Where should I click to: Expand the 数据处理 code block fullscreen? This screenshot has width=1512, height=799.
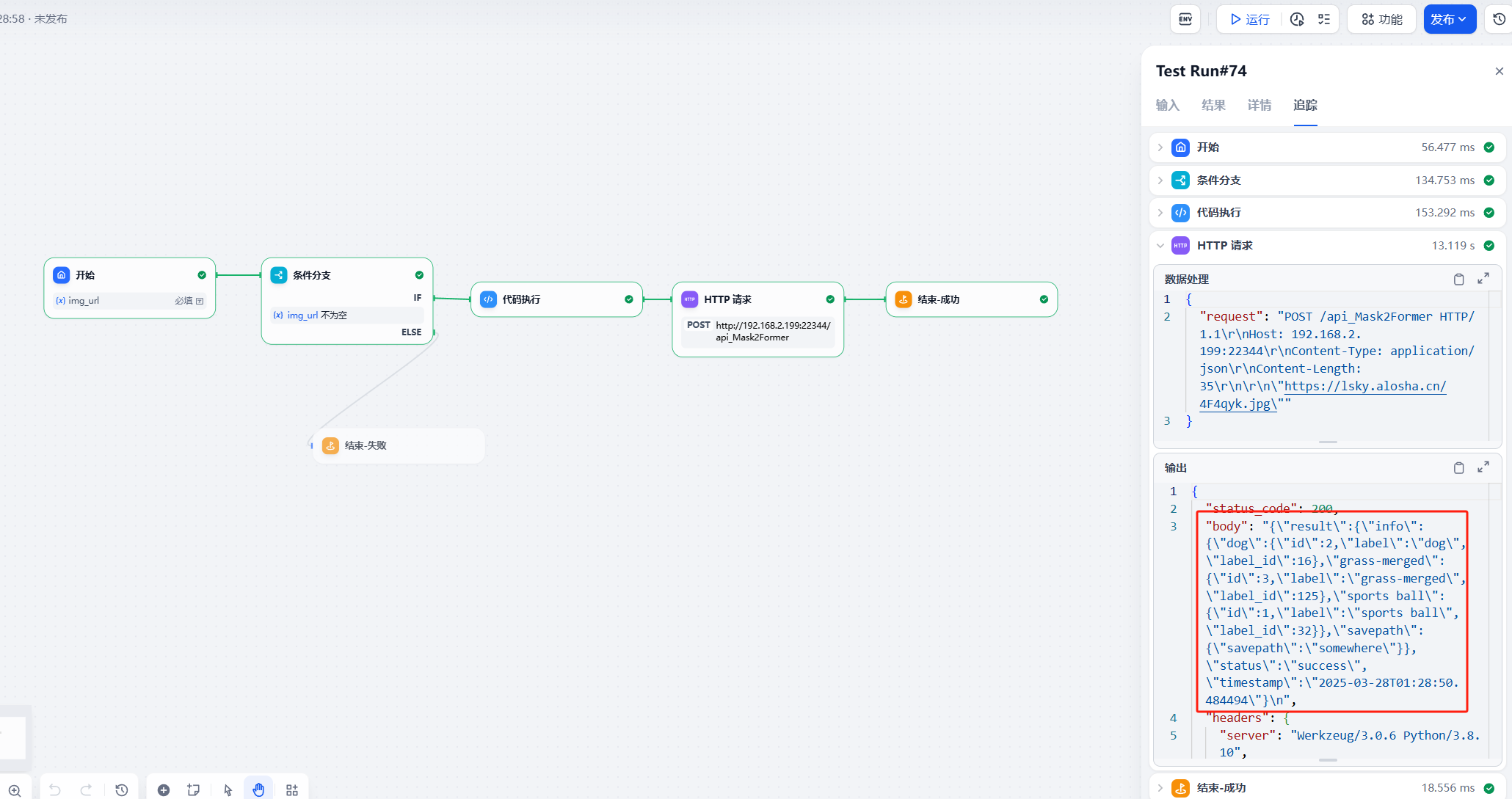click(x=1483, y=279)
